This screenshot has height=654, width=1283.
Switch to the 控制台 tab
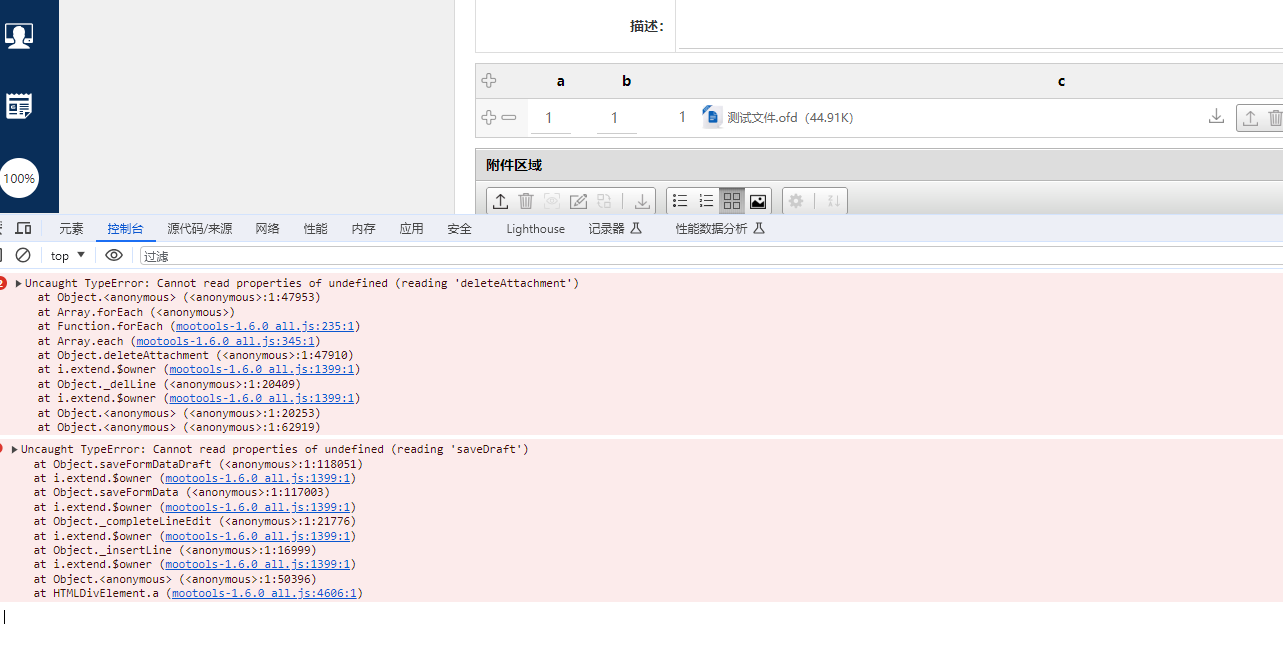[125, 229]
